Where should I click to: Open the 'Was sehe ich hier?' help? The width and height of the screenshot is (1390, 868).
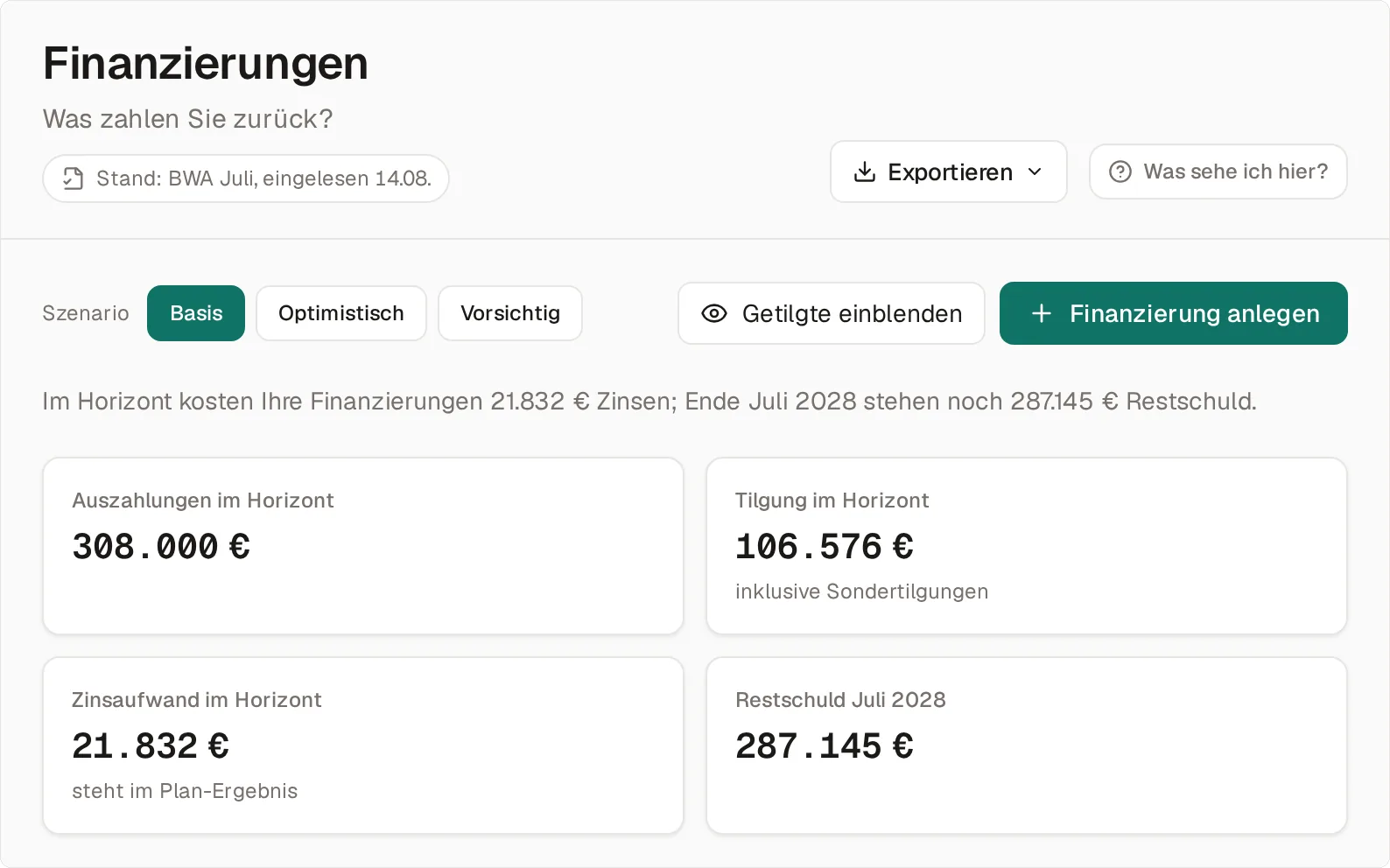point(1218,171)
